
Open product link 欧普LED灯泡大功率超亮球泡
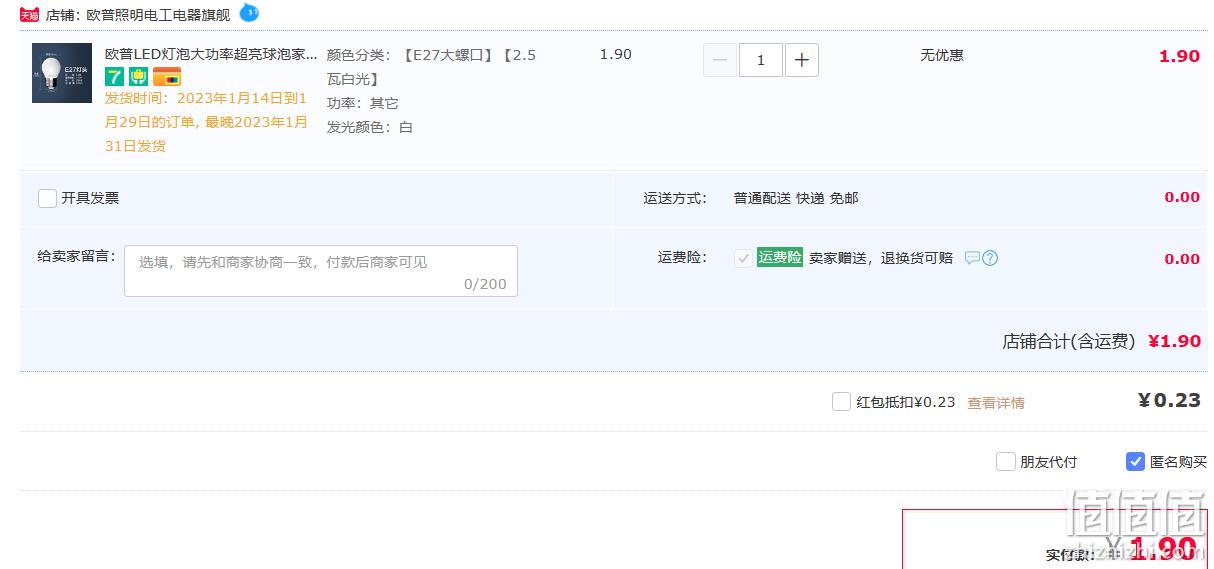(211, 54)
